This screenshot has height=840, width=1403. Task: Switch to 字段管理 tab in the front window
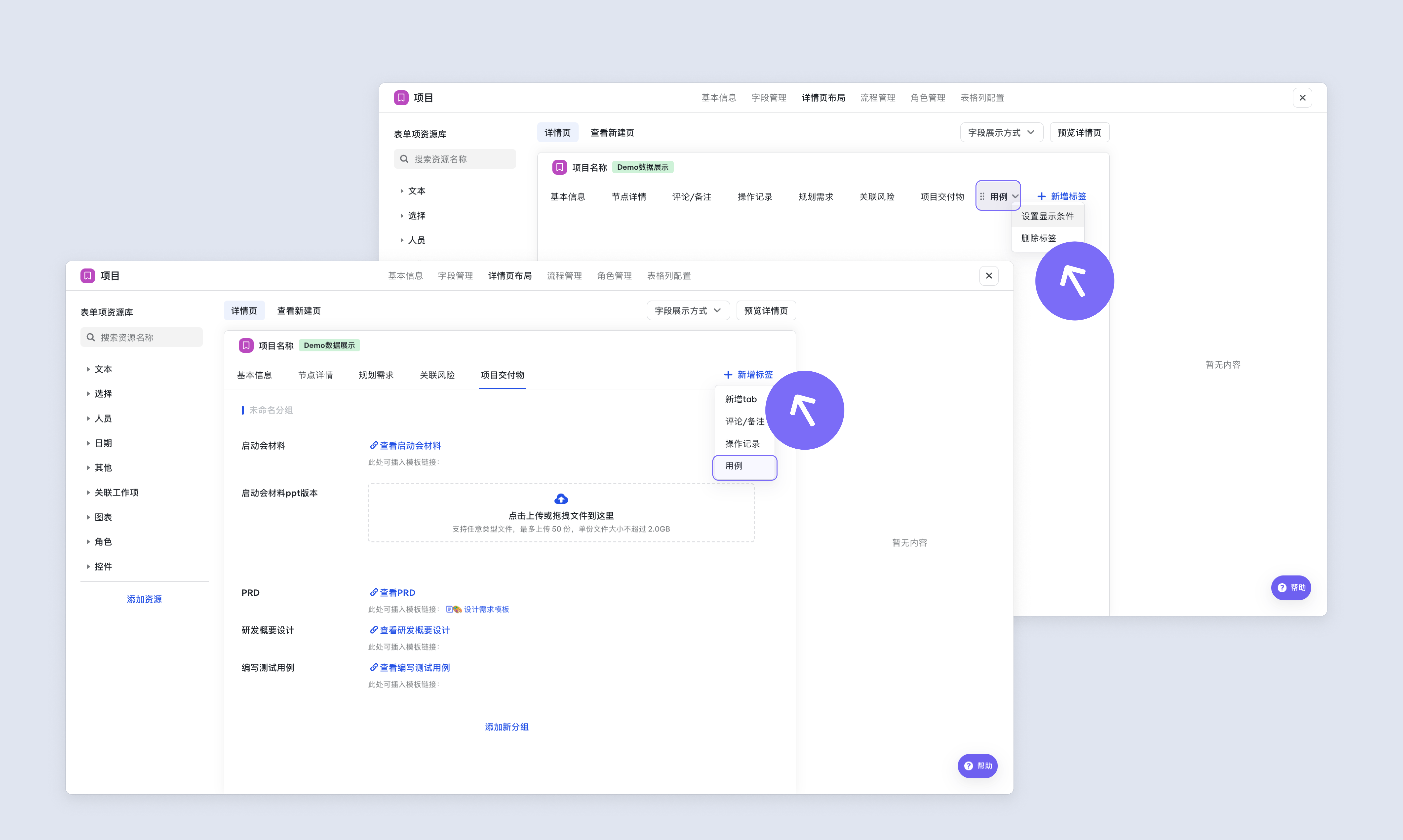[455, 276]
